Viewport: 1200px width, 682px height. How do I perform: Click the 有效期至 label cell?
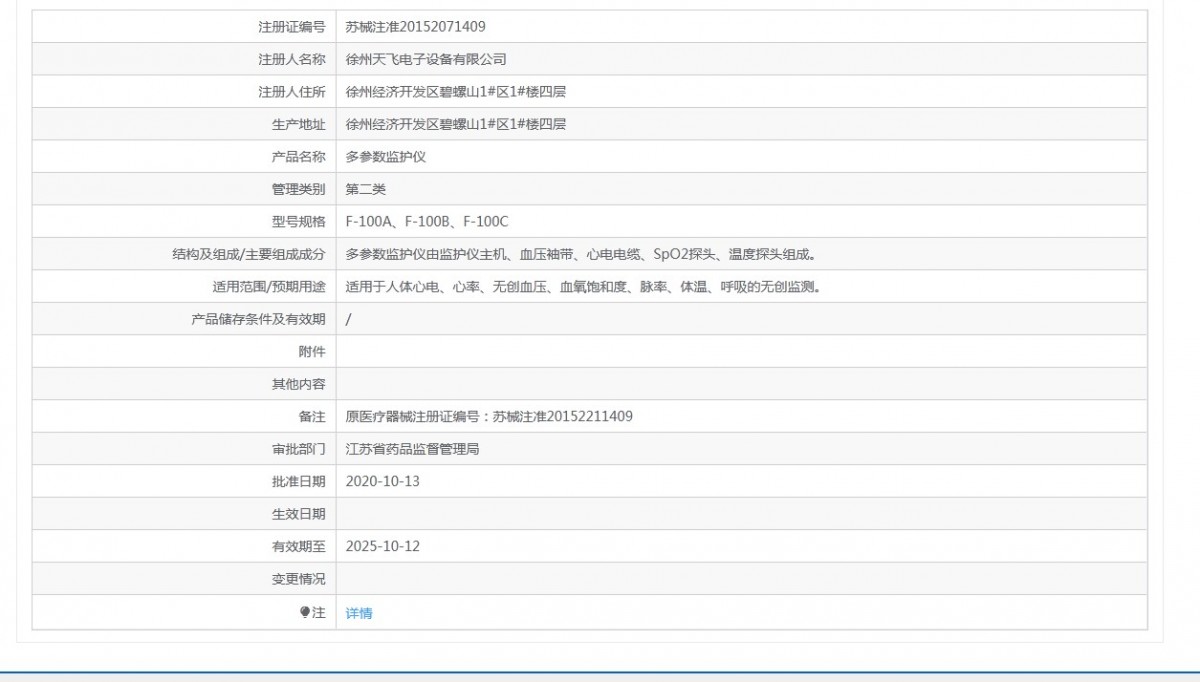(x=184, y=546)
